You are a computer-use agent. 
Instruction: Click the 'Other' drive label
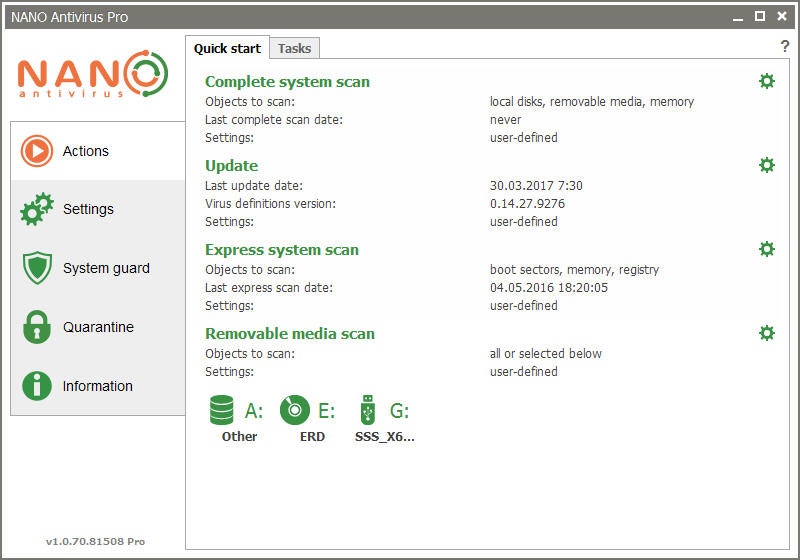click(239, 437)
